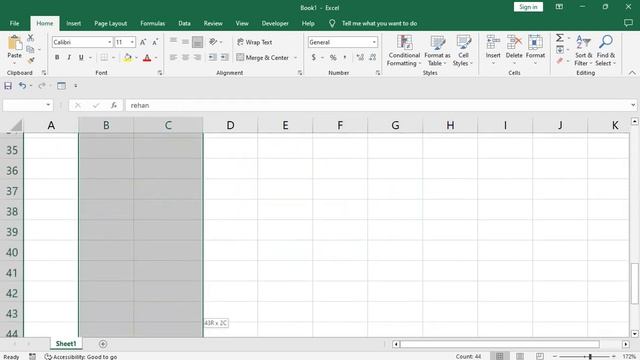
Task: Open Conditional Formatting menu
Action: click(404, 51)
